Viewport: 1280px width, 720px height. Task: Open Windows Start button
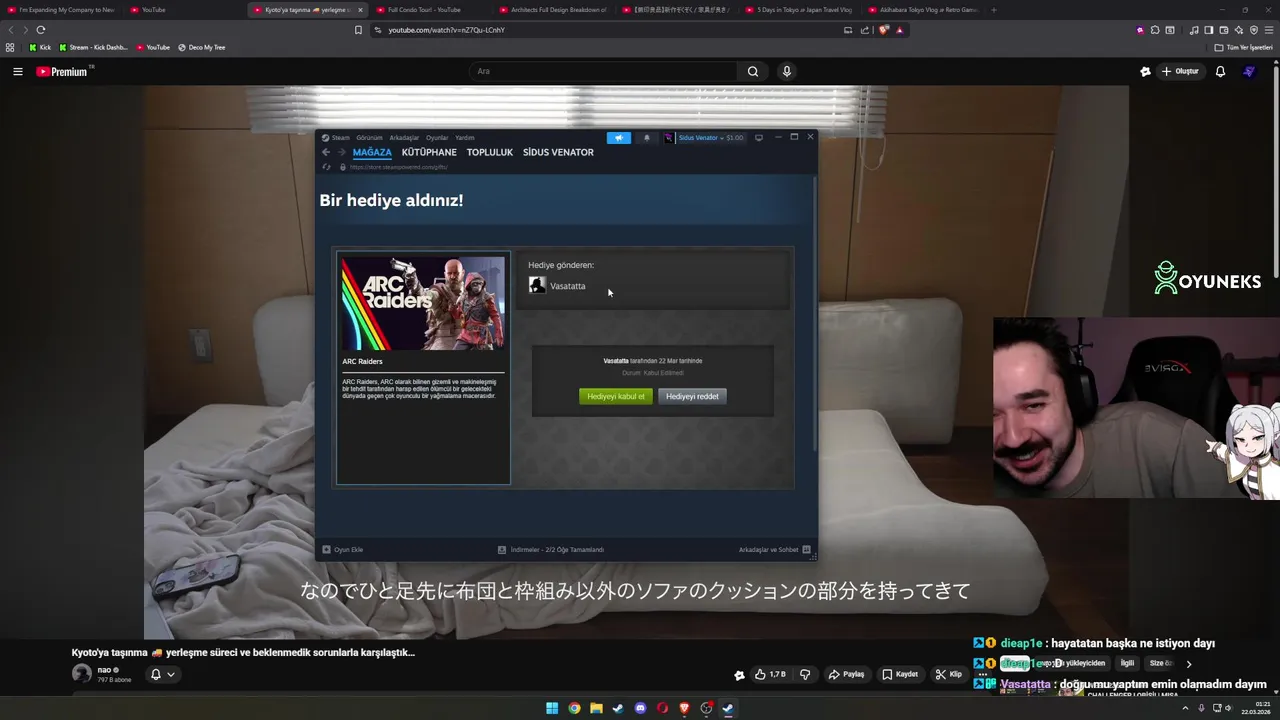(x=552, y=708)
